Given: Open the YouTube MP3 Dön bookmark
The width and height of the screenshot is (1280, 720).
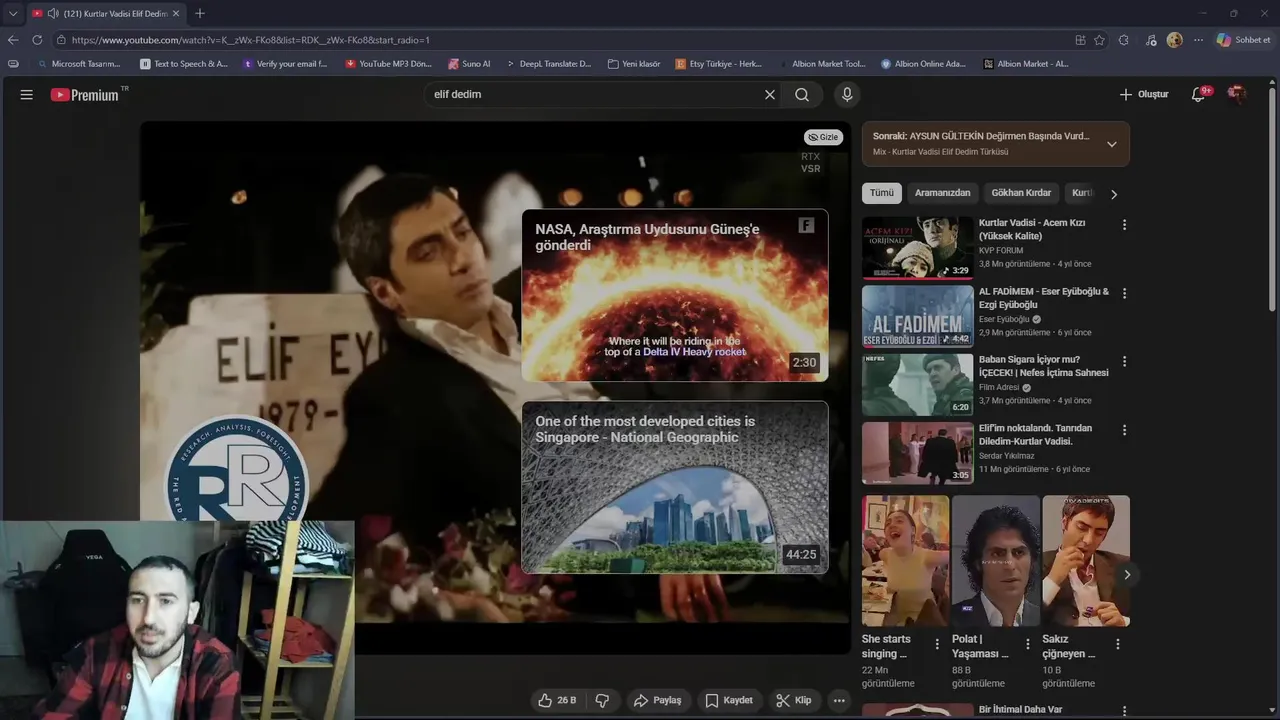Looking at the screenshot, I should coord(388,64).
